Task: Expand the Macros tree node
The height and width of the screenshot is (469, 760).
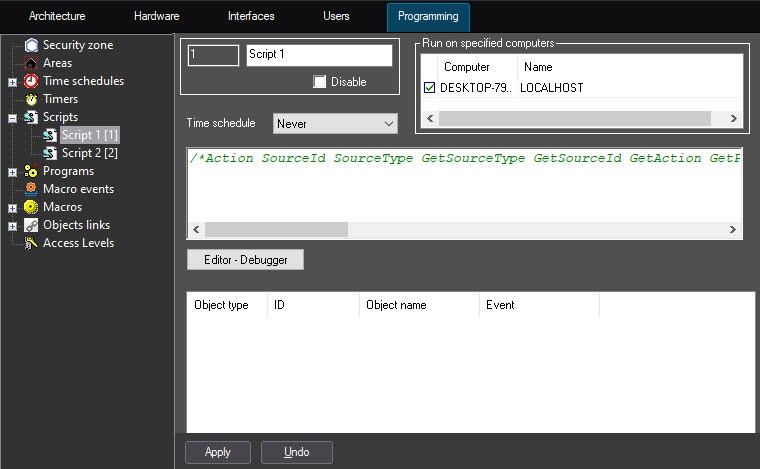Action: click(x=13, y=208)
